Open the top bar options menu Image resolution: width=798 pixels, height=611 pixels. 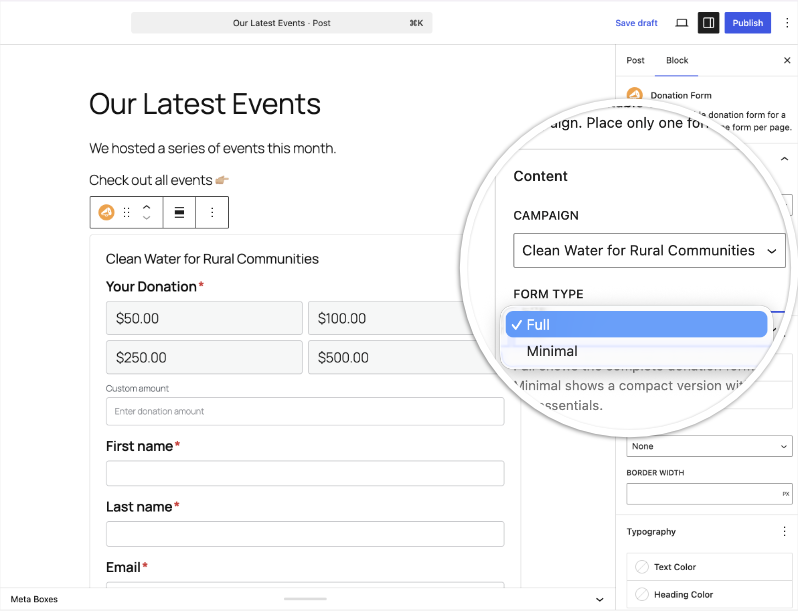pos(787,23)
